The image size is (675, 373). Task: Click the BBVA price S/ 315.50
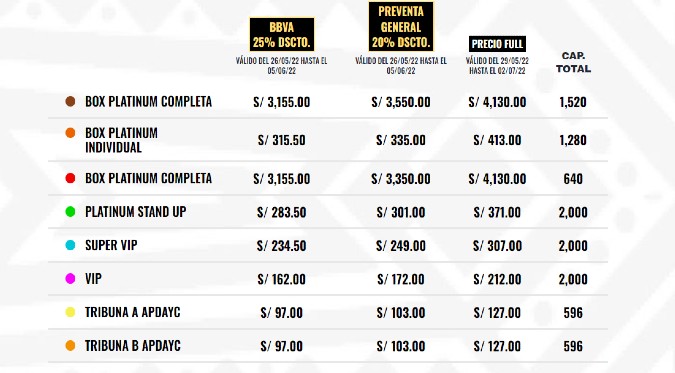tap(282, 140)
